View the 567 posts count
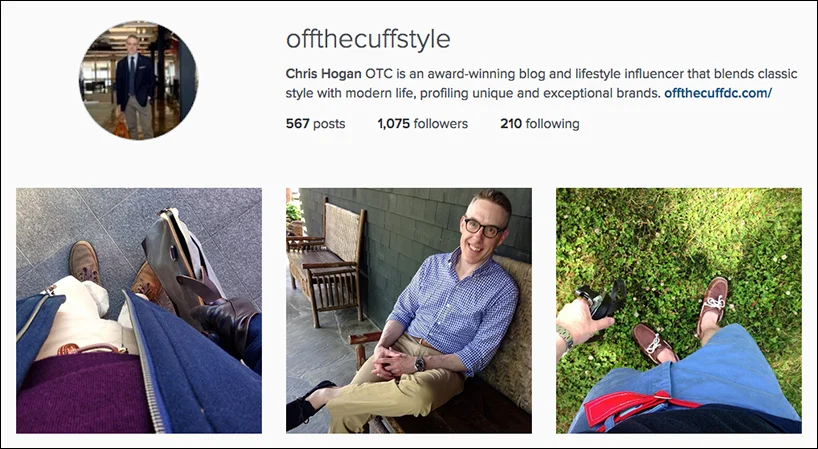Viewport: 818px width, 449px height. 316,124
